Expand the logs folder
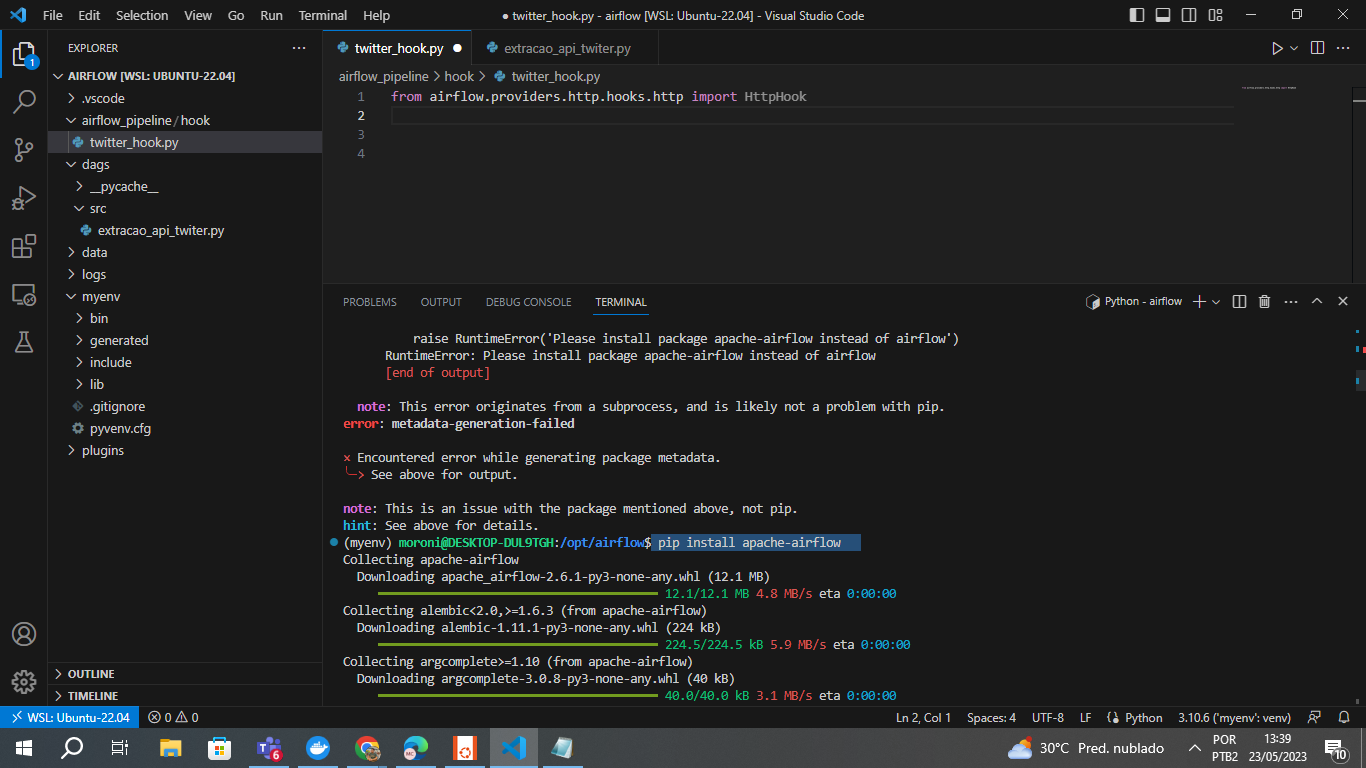Screen dimensions: 1366x768 pos(185,274)
